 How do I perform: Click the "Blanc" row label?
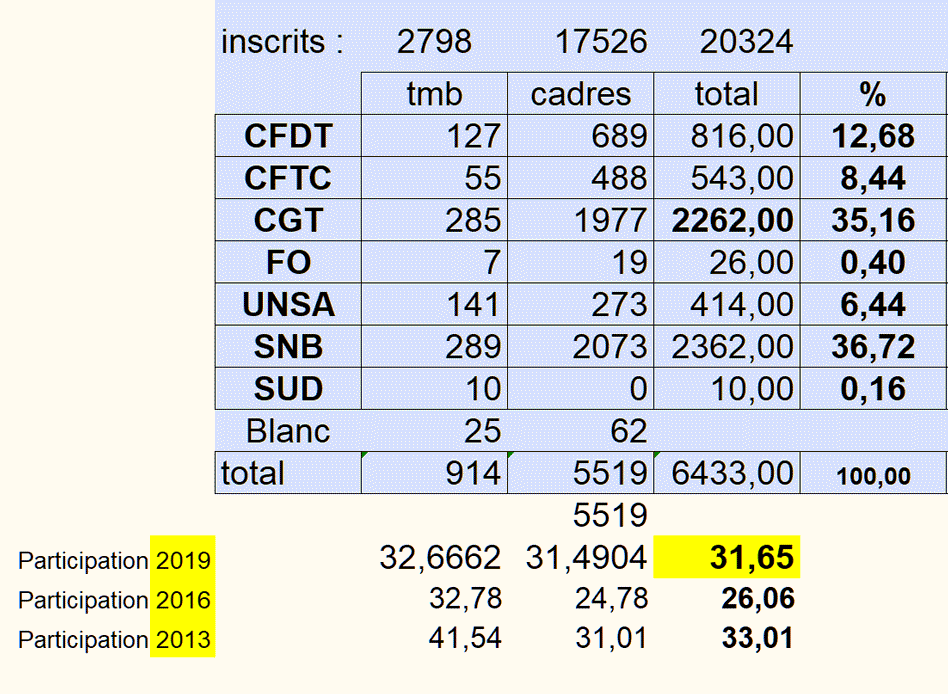pyautogui.click(x=288, y=431)
